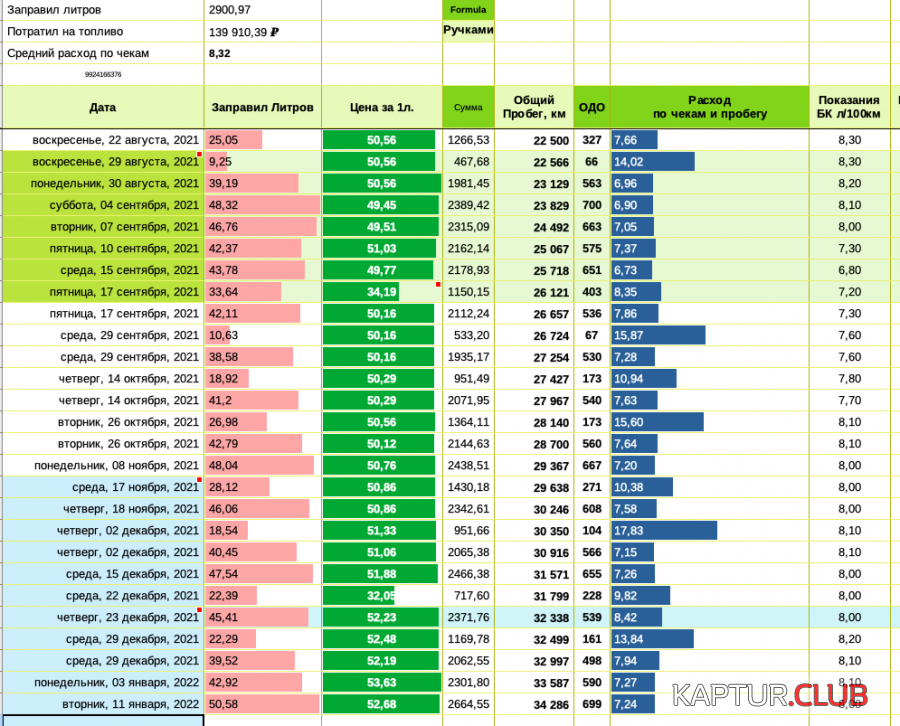Select liters cell 41,2
Image resolution: width=900 pixels, height=726 pixels.
pyautogui.click(x=263, y=401)
